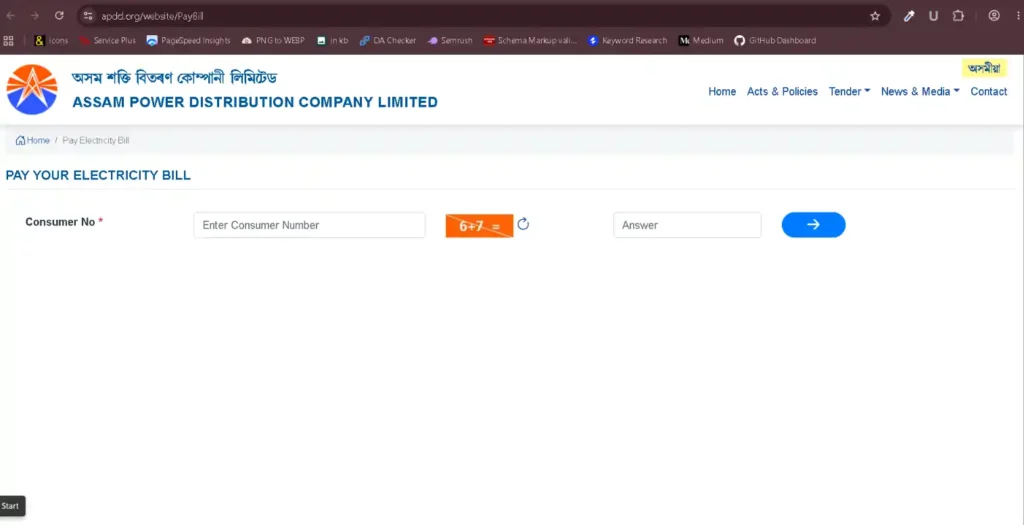
Task: Open site info icon in address bar
Action: [88, 16]
